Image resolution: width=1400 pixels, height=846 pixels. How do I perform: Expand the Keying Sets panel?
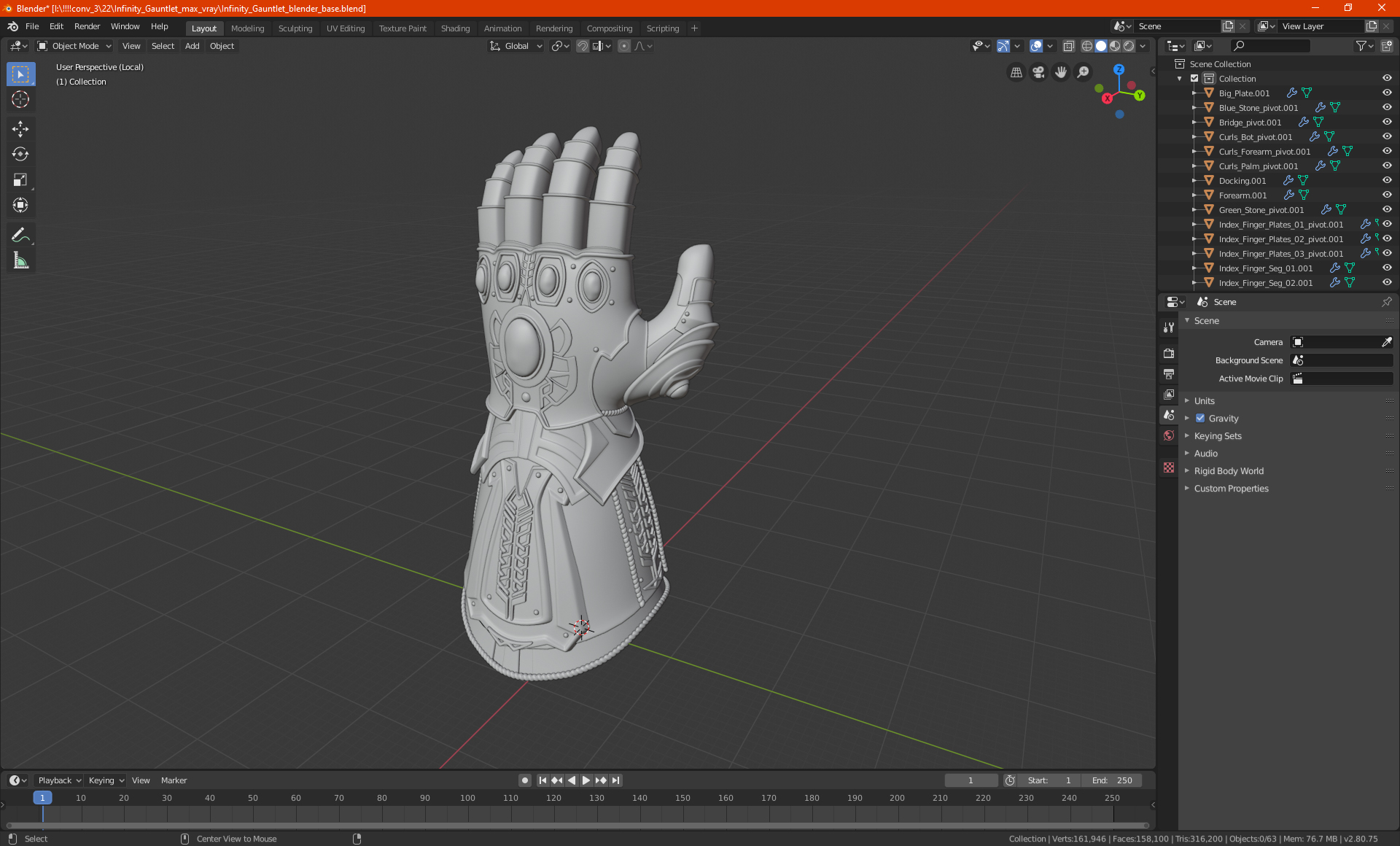coord(1218,436)
